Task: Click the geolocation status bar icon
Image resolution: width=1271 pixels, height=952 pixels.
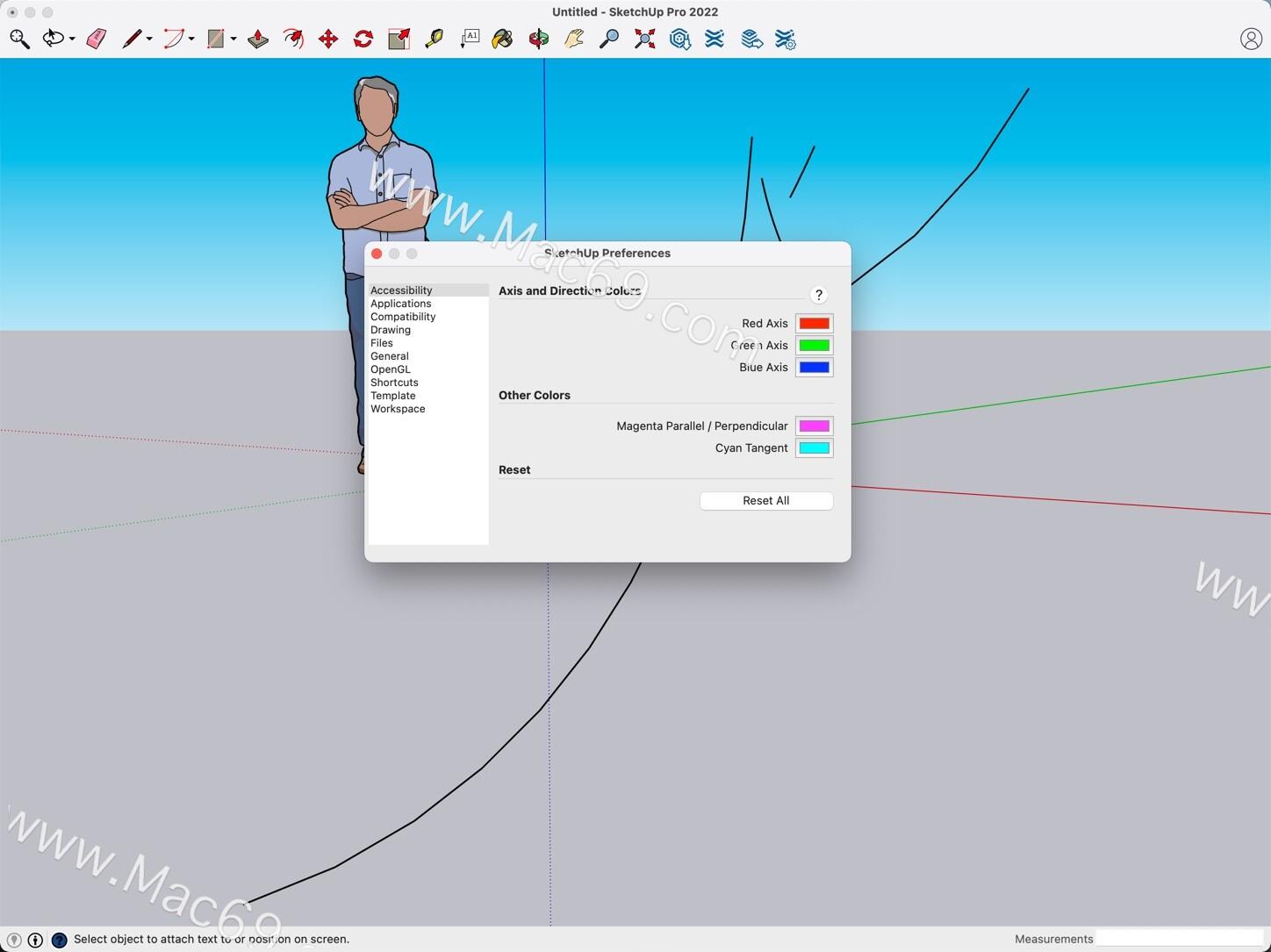Action: pyautogui.click(x=14, y=940)
